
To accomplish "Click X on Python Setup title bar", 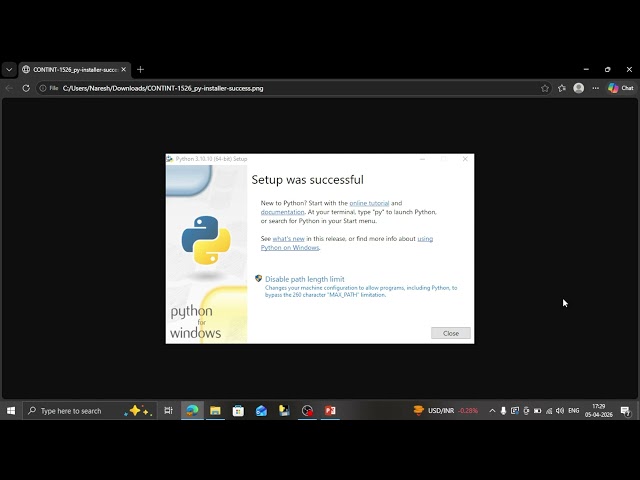I will [x=465, y=159].
